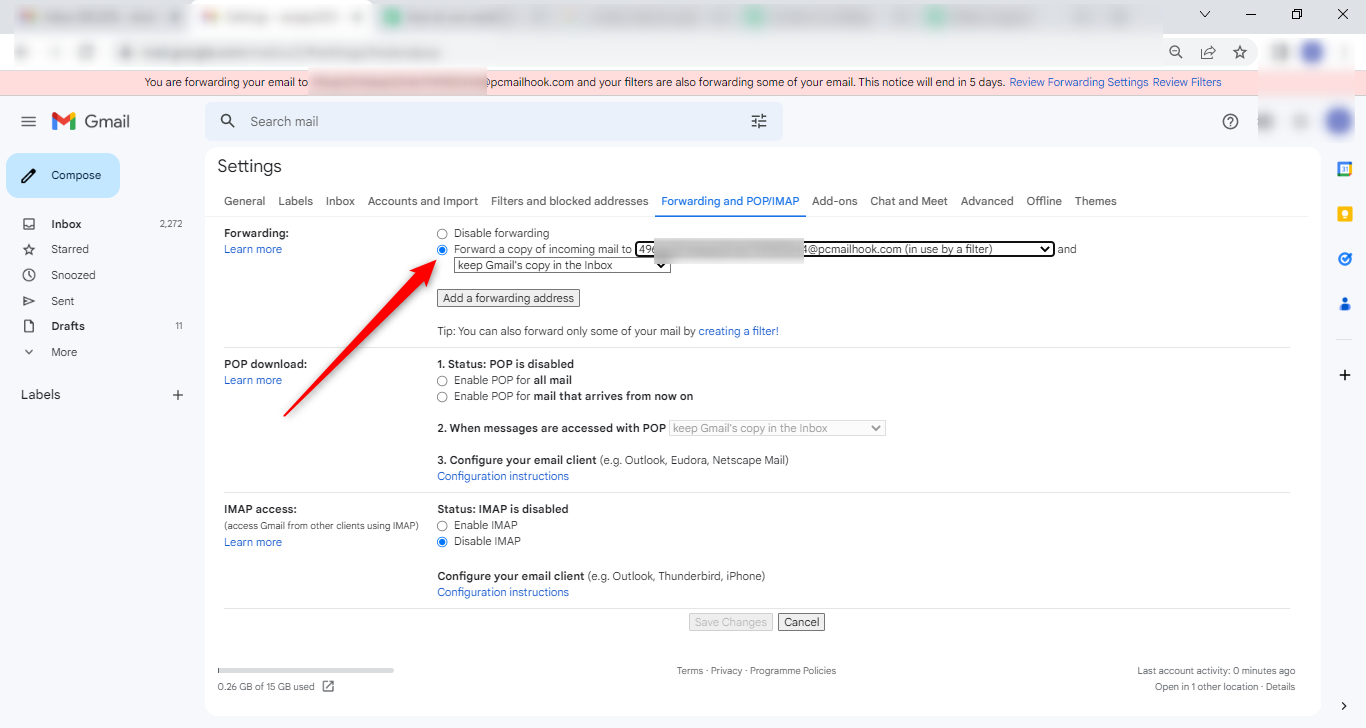Bookmark this page star icon
This screenshot has width=1366, height=728.
coord(1240,52)
